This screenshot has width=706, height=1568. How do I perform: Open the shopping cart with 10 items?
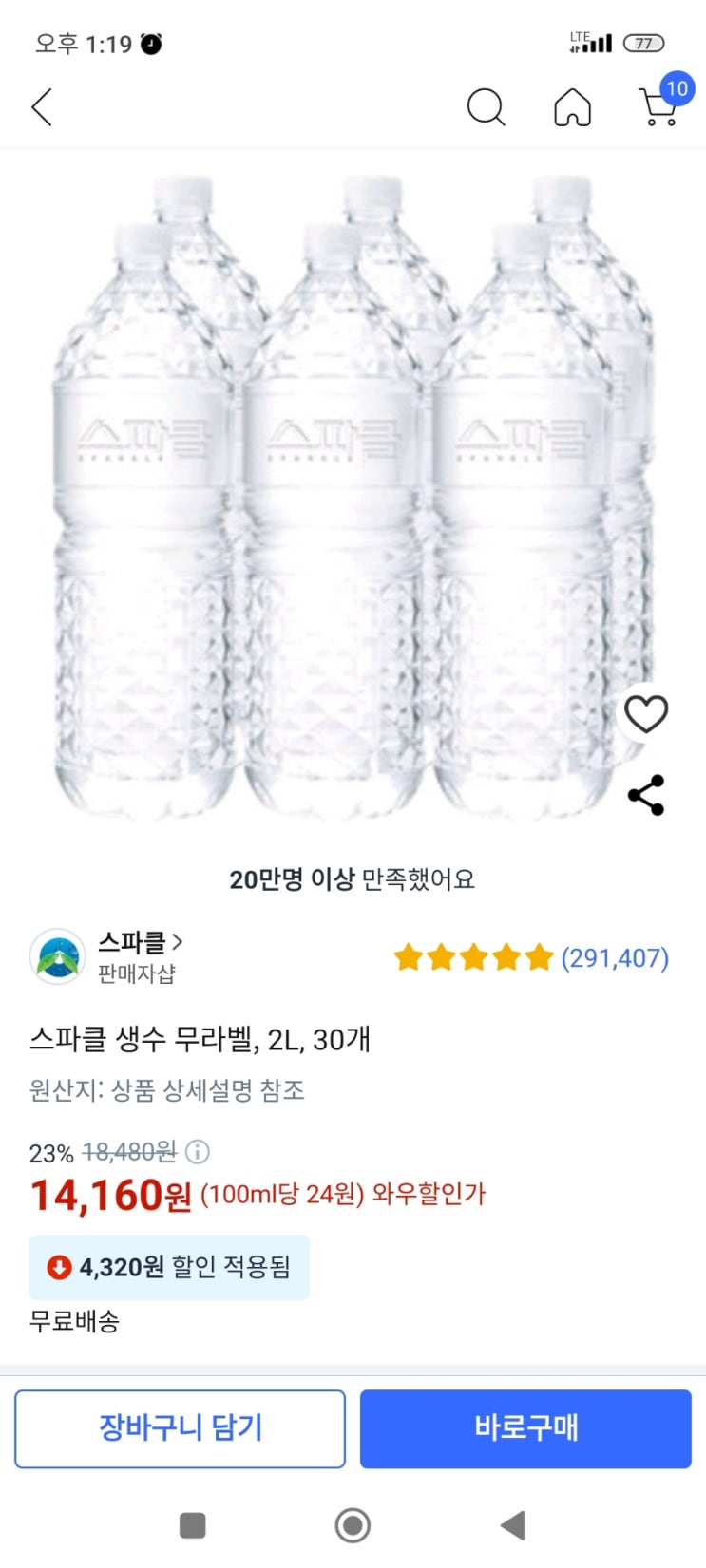tap(659, 106)
